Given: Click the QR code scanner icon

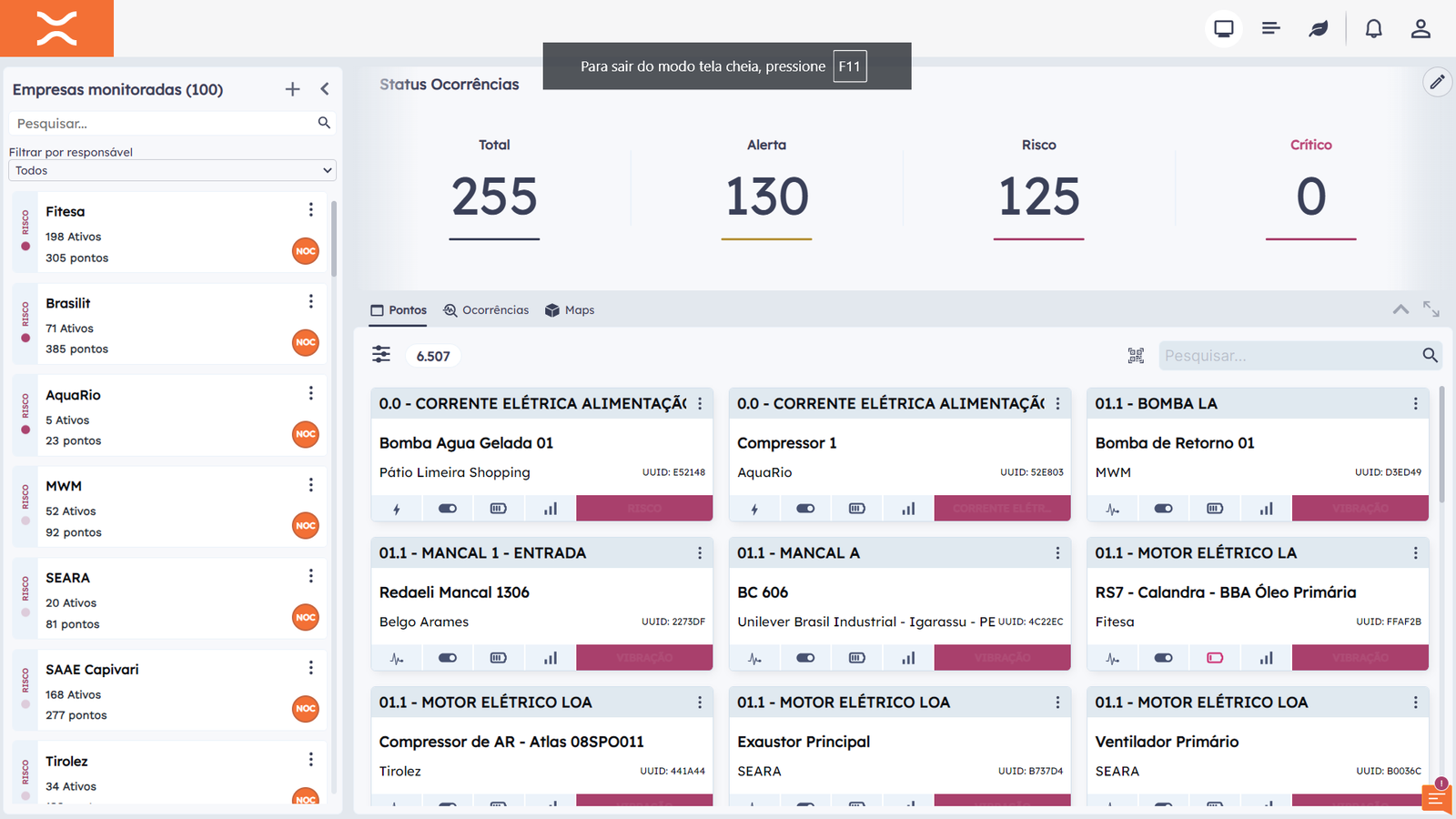Looking at the screenshot, I should 1136,356.
